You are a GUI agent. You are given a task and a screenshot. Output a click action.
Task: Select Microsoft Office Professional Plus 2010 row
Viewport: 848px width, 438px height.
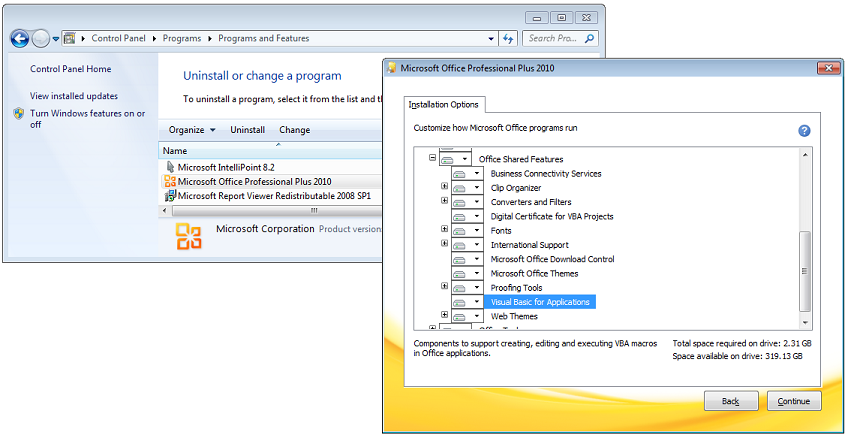tap(255, 181)
